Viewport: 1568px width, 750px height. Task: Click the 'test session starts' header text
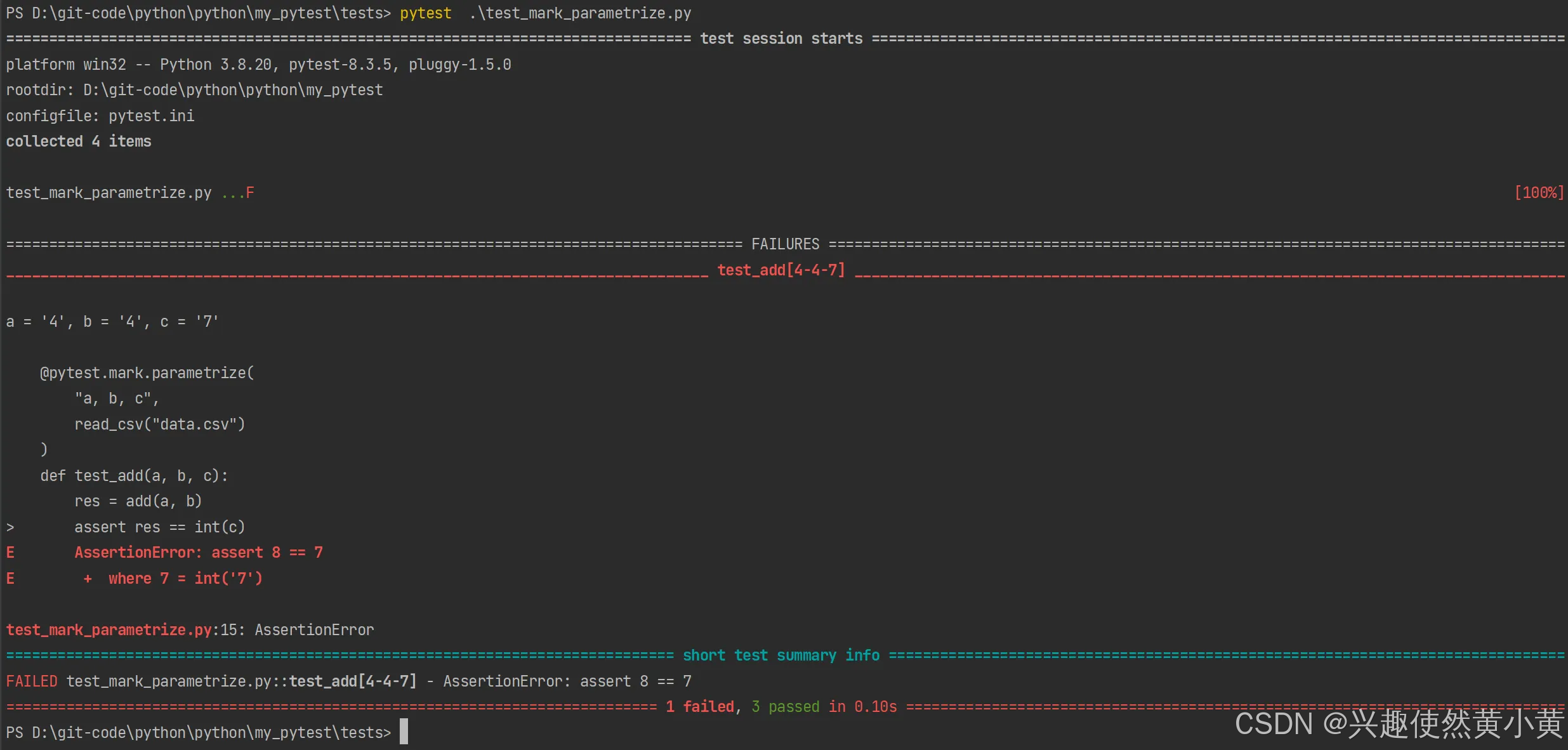(781, 39)
